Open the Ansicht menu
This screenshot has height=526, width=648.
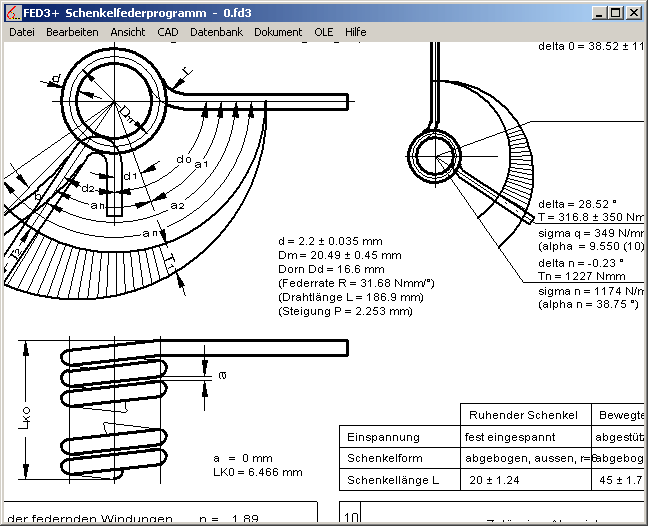128,32
